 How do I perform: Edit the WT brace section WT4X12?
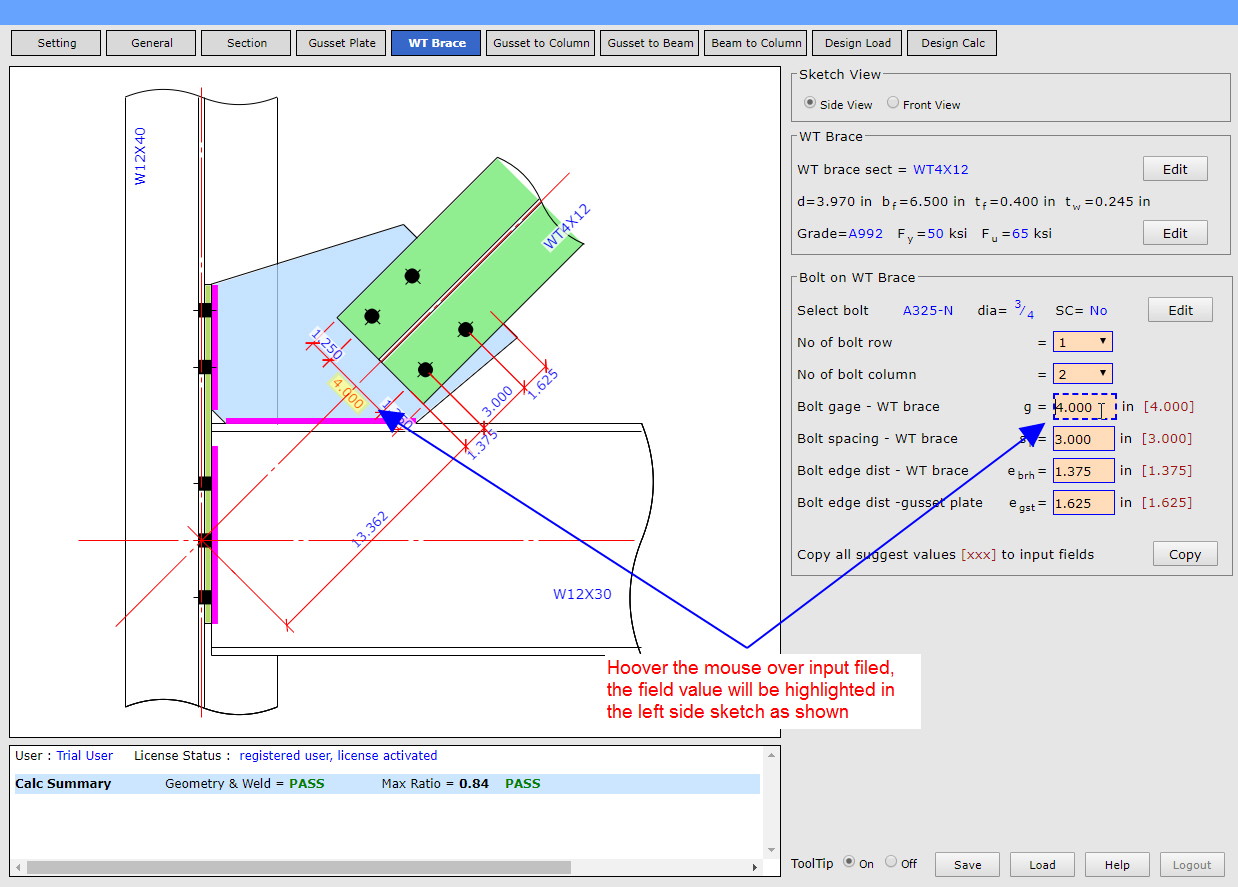tap(1175, 168)
